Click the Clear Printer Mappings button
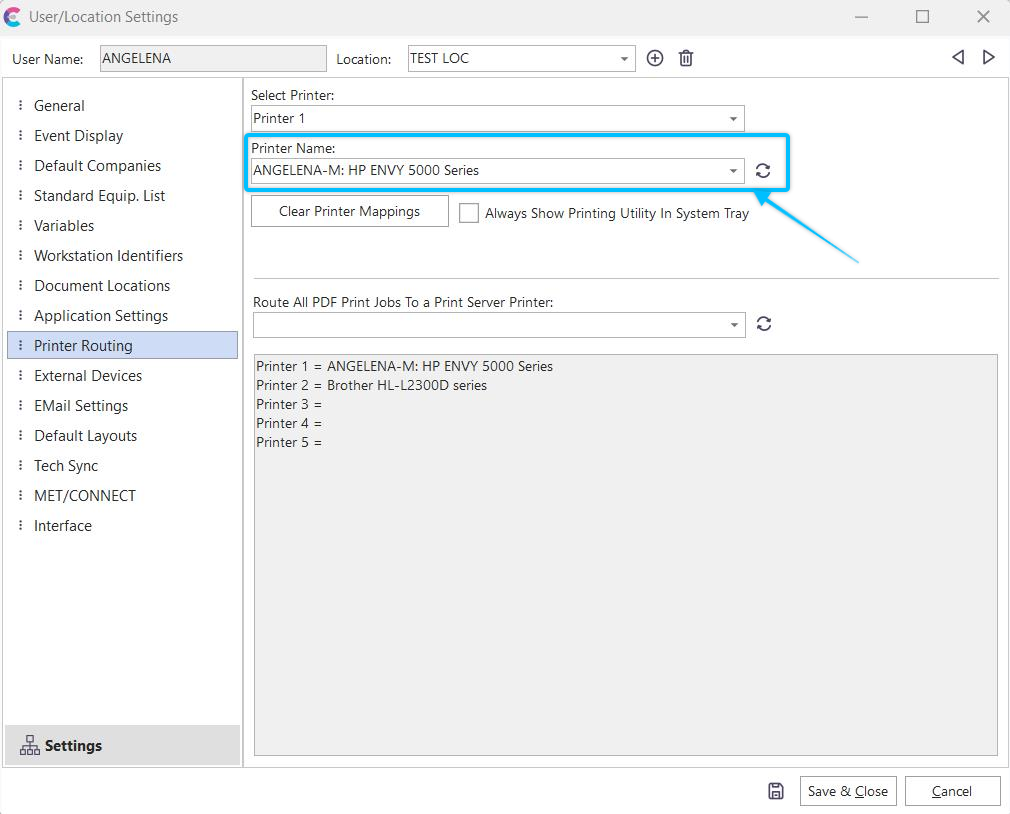1010x814 pixels. pos(349,211)
